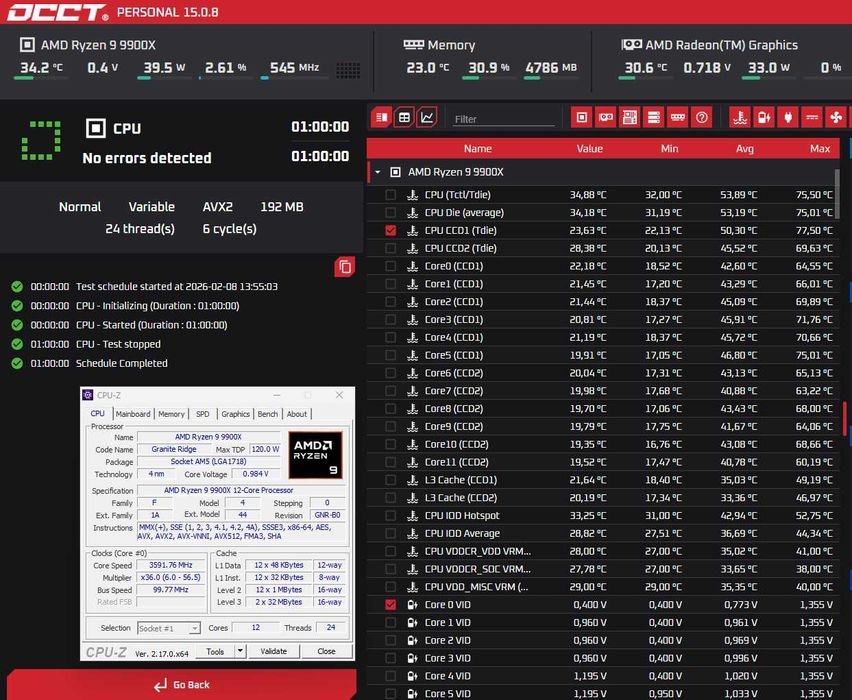This screenshot has width=852, height=700.
Task: Uncheck the Core 0 VID checkbox
Action: (390, 605)
